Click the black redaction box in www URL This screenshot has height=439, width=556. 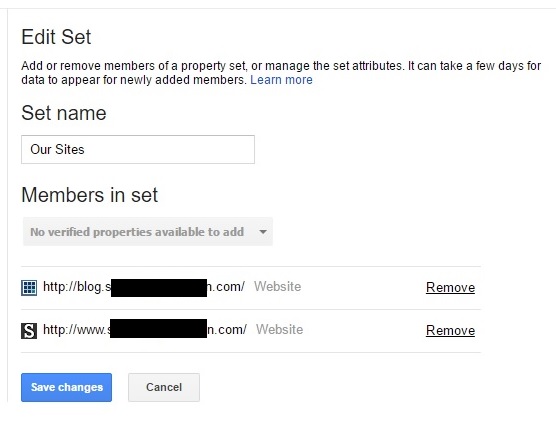(x=159, y=328)
